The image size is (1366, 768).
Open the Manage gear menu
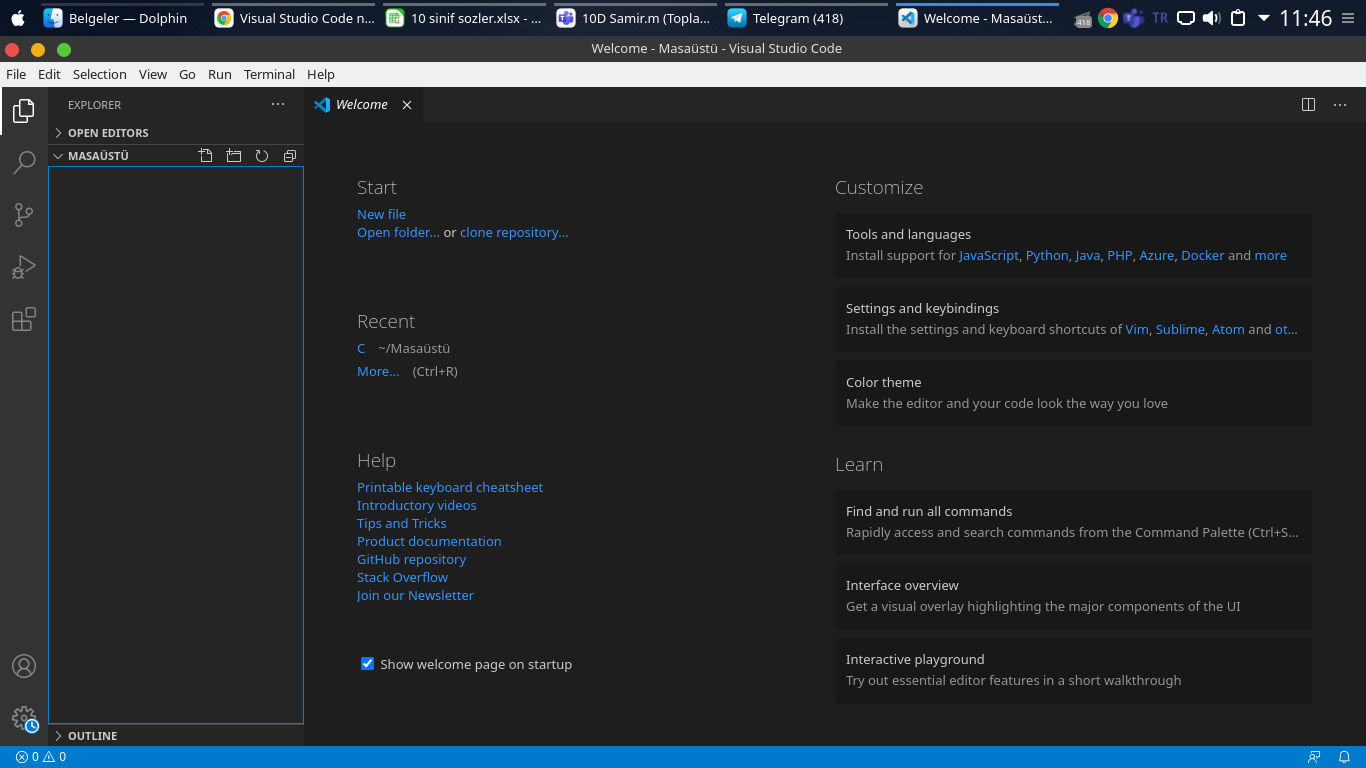point(24,718)
